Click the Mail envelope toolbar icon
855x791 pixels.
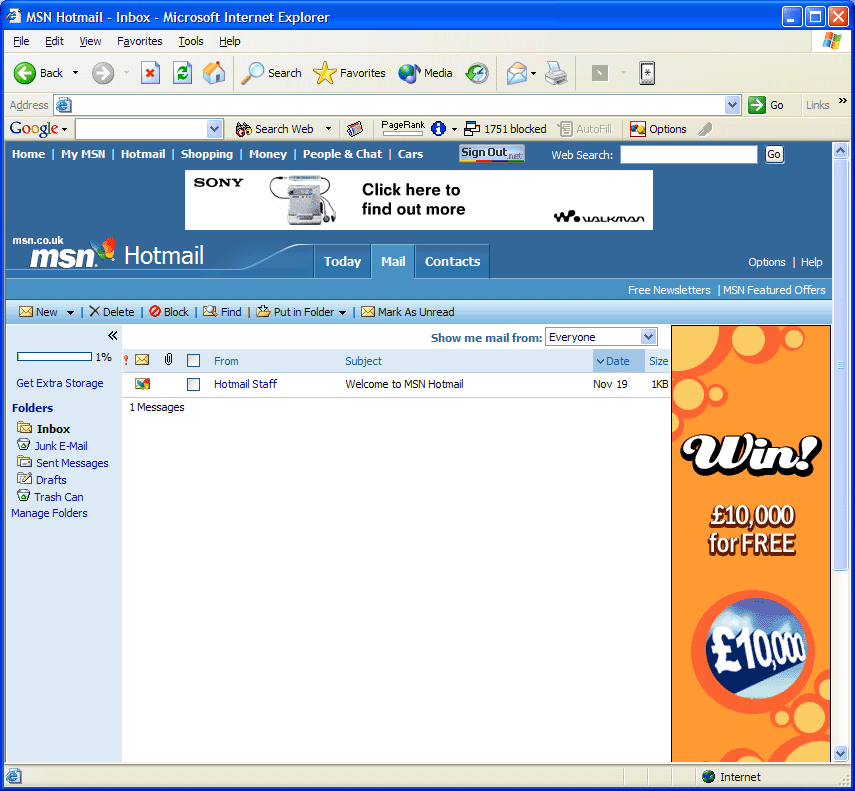click(x=517, y=73)
